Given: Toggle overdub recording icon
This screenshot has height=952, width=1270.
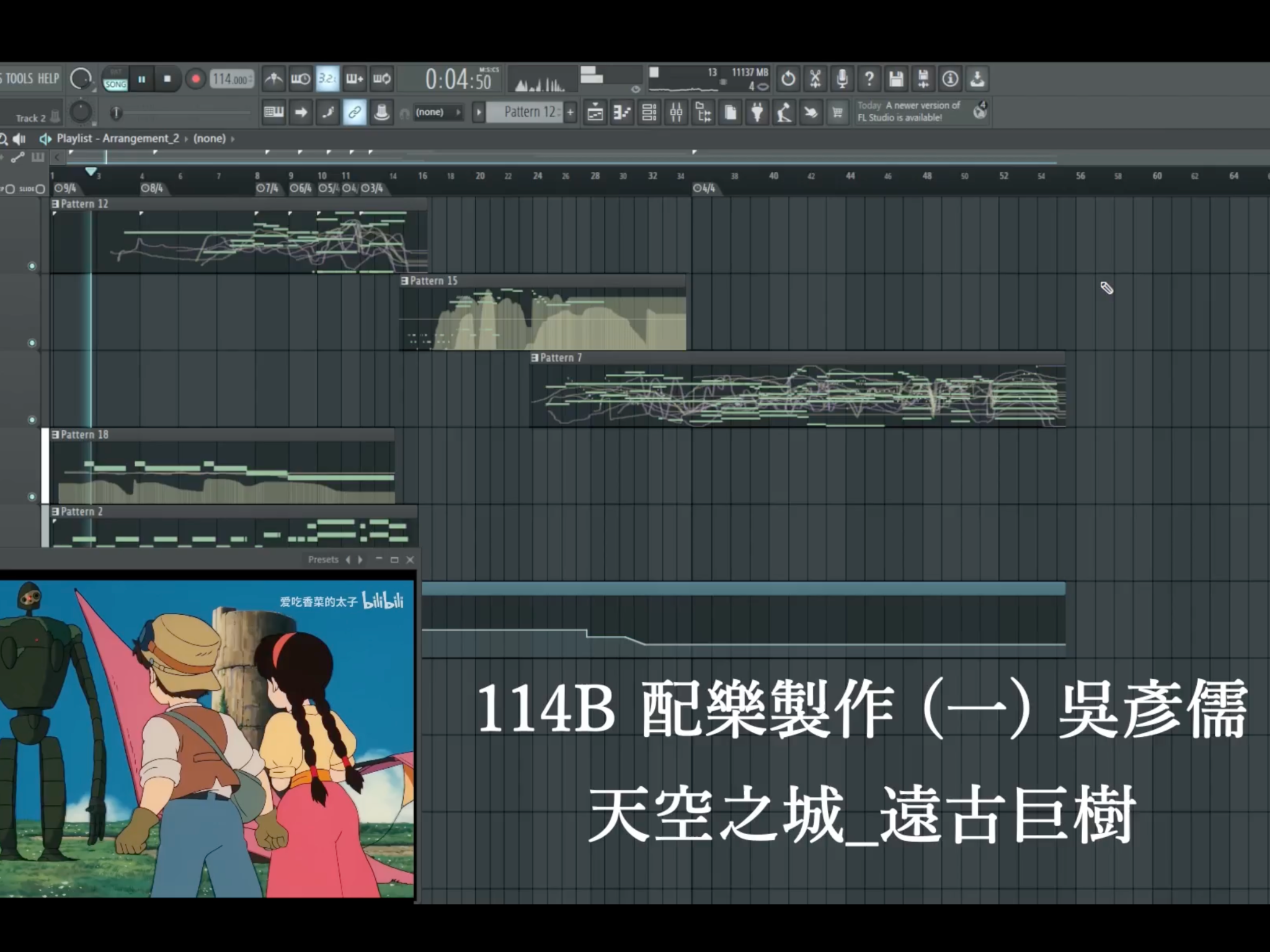Looking at the screenshot, I should tap(355, 79).
